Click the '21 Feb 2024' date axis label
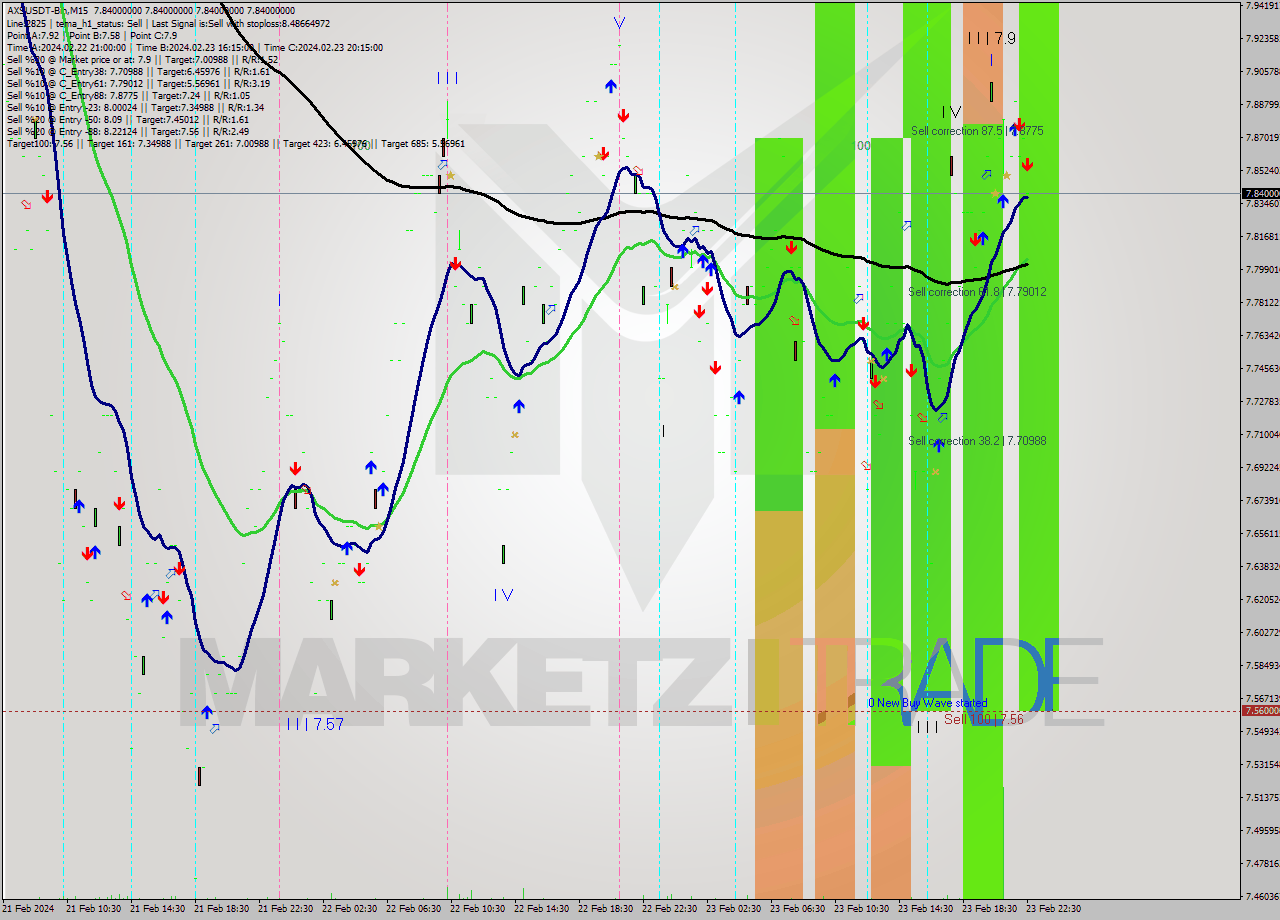Screen dimensions: 1280x920 [28, 909]
